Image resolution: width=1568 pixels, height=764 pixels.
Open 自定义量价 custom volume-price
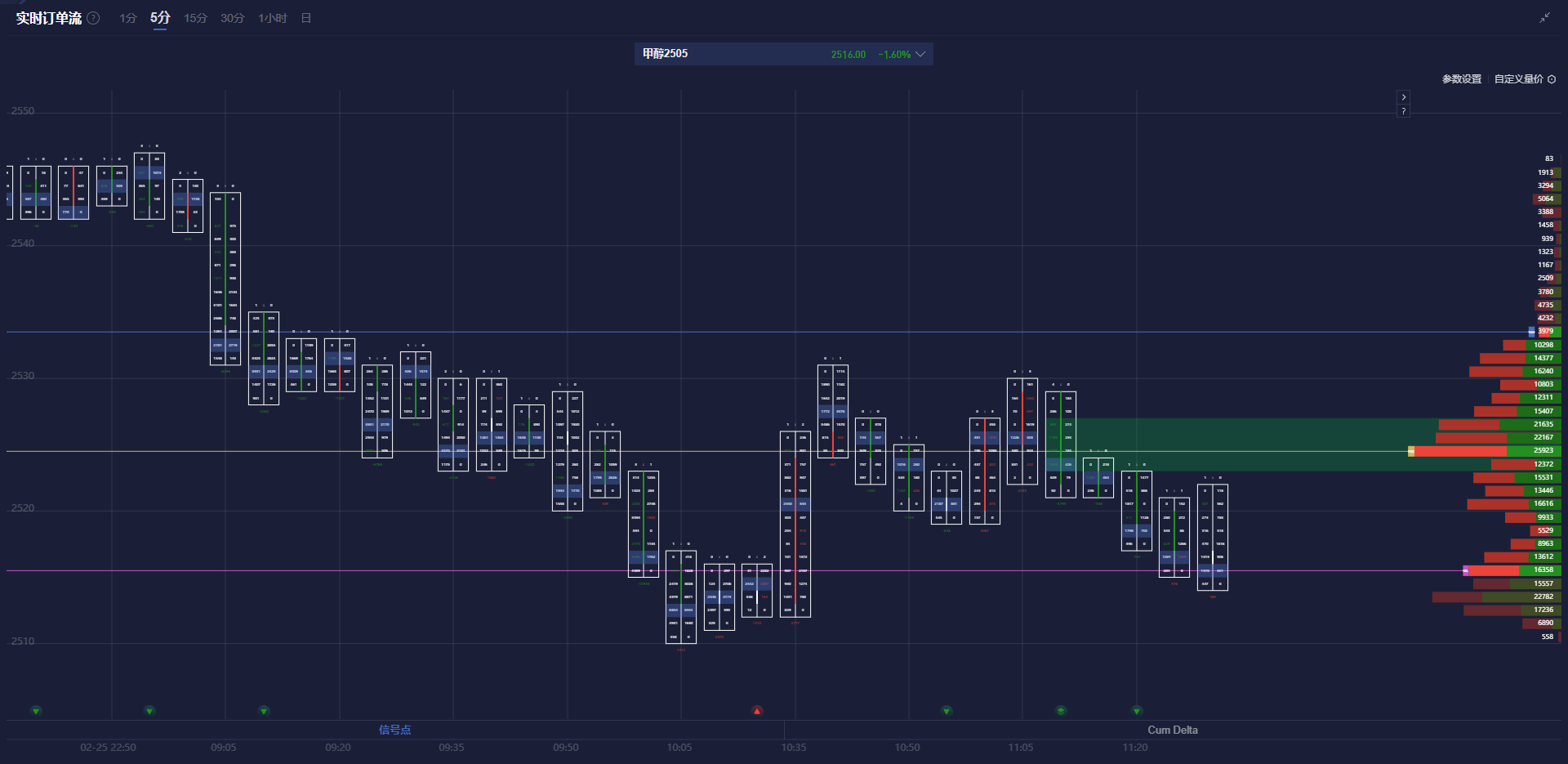pos(1518,79)
